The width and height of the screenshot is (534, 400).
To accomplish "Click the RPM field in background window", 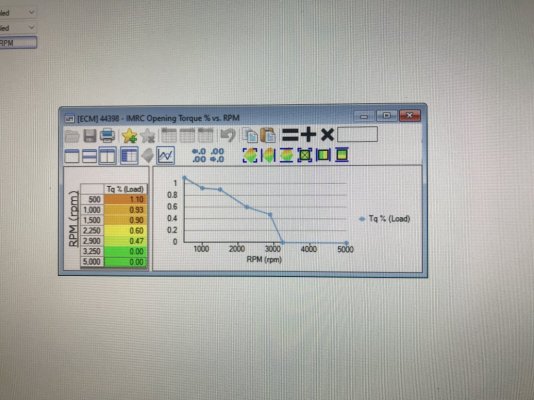I will pos(18,43).
